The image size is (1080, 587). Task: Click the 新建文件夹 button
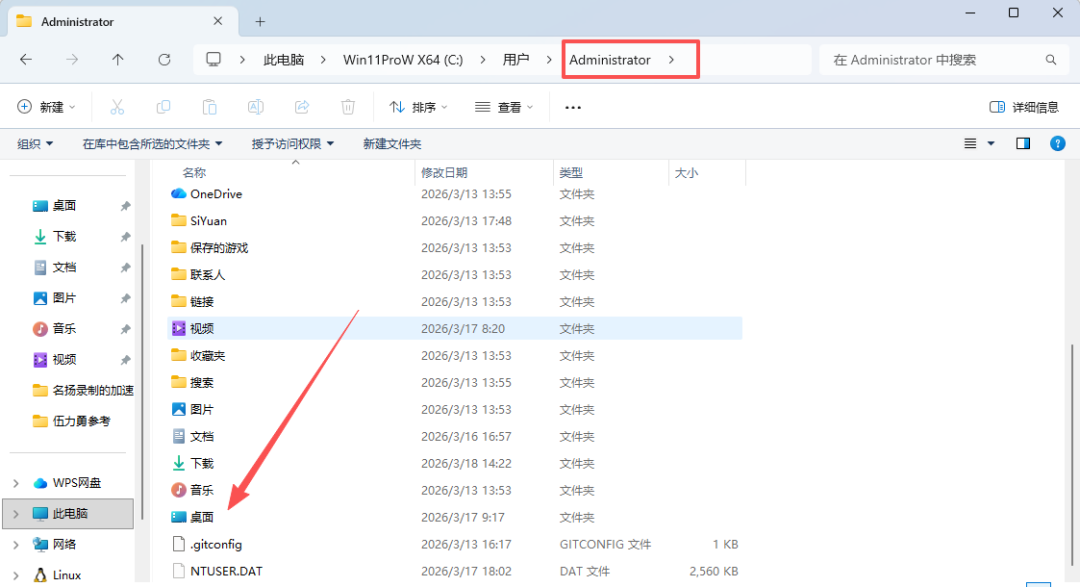click(x=392, y=143)
